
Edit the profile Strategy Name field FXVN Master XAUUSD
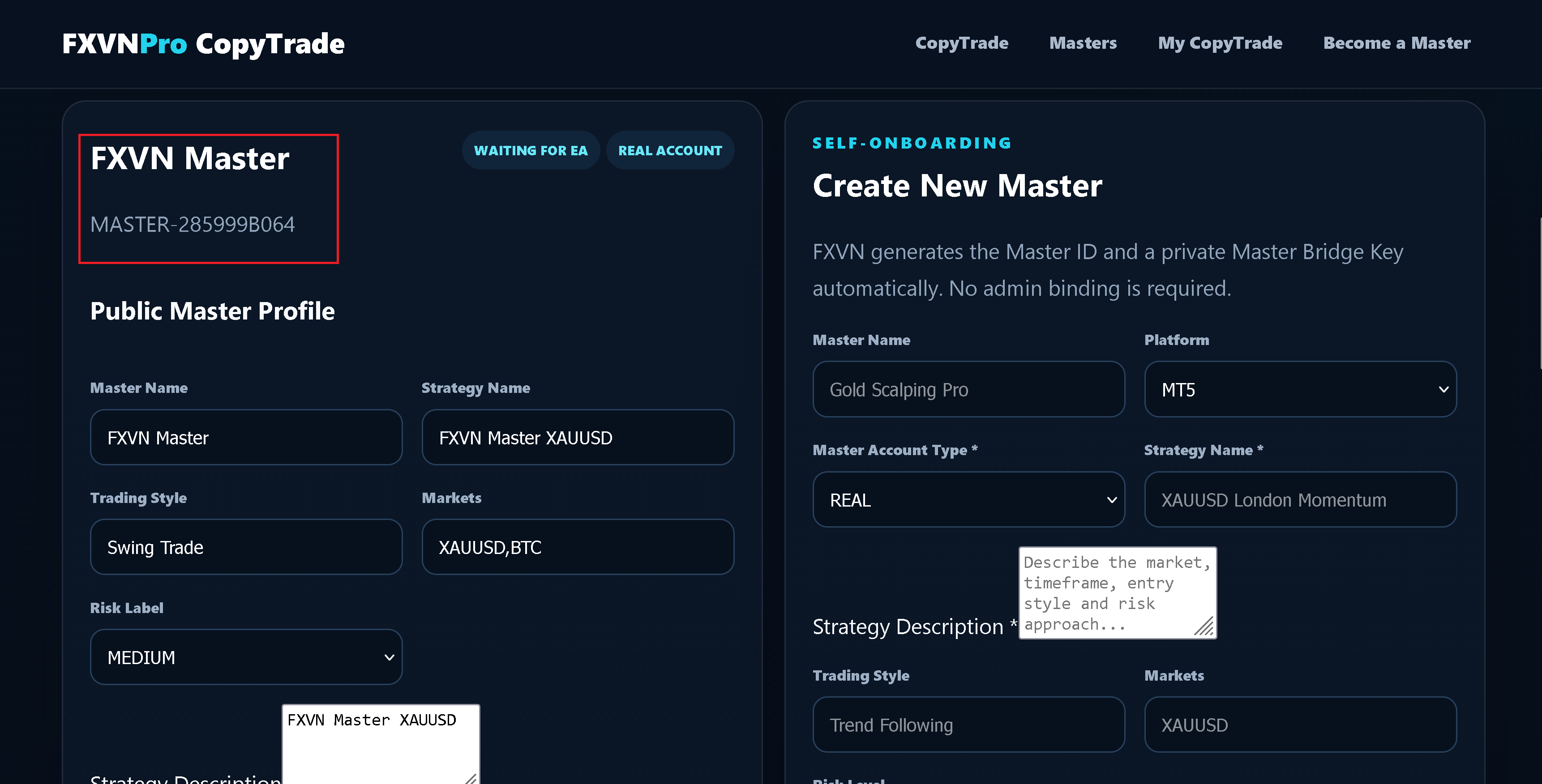[578, 438]
